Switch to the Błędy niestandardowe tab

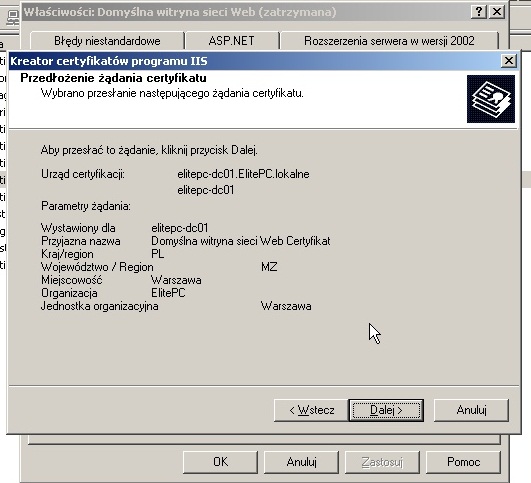pos(107,41)
